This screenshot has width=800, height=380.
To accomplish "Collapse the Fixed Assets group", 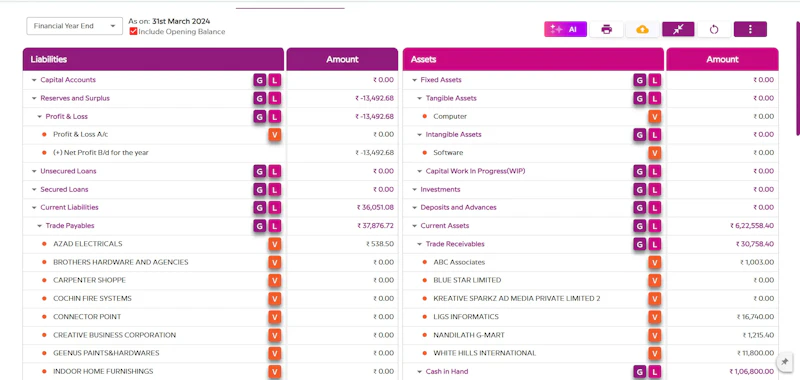I will pyautogui.click(x=414, y=80).
